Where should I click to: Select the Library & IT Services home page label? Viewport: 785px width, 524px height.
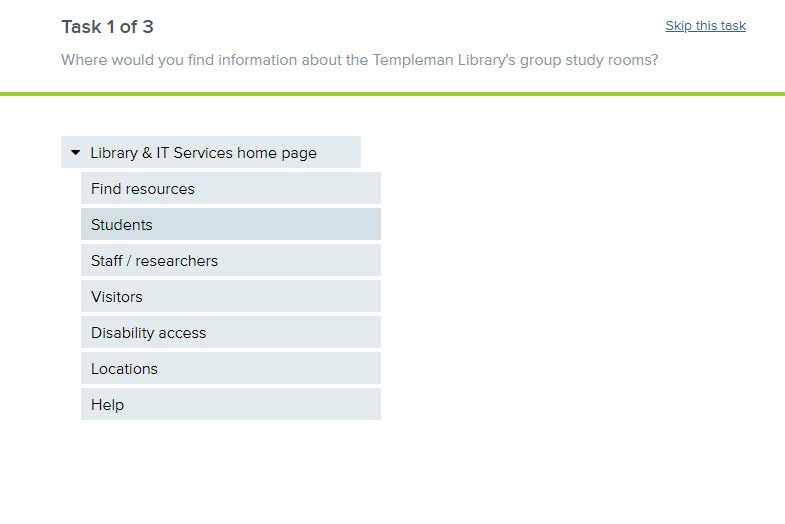click(x=203, y=153)
